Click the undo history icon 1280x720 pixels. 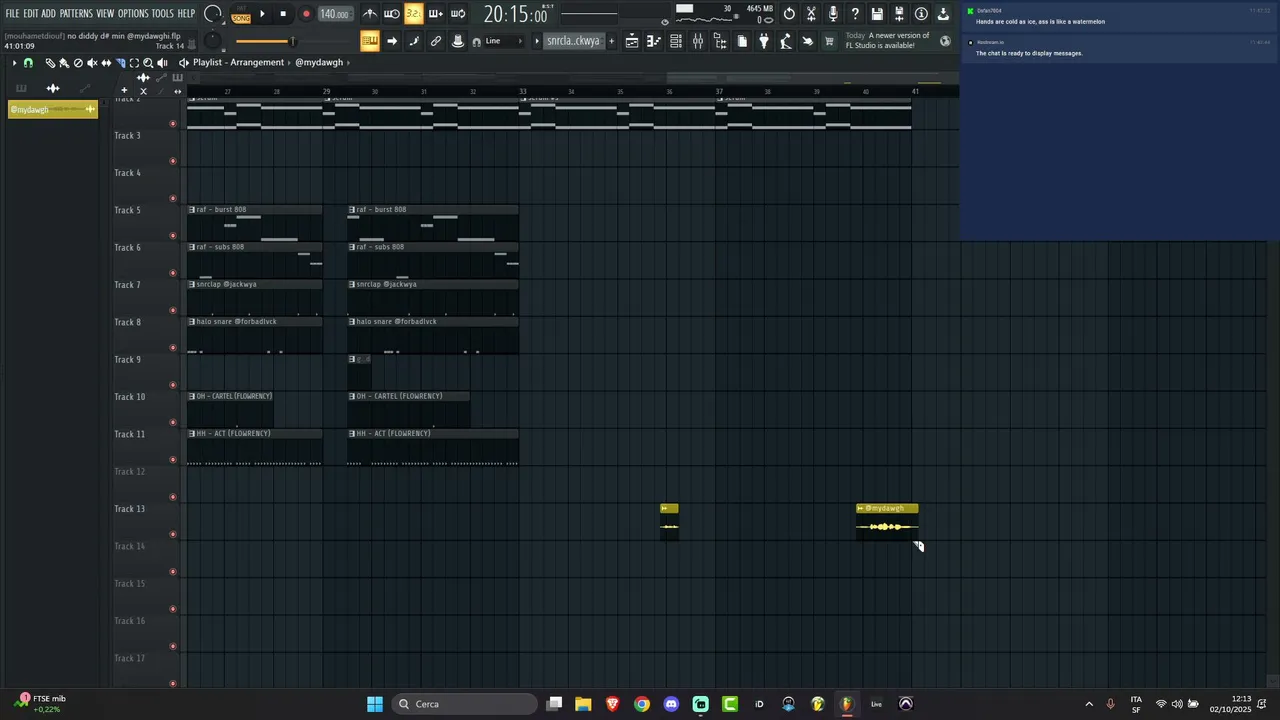789,14
